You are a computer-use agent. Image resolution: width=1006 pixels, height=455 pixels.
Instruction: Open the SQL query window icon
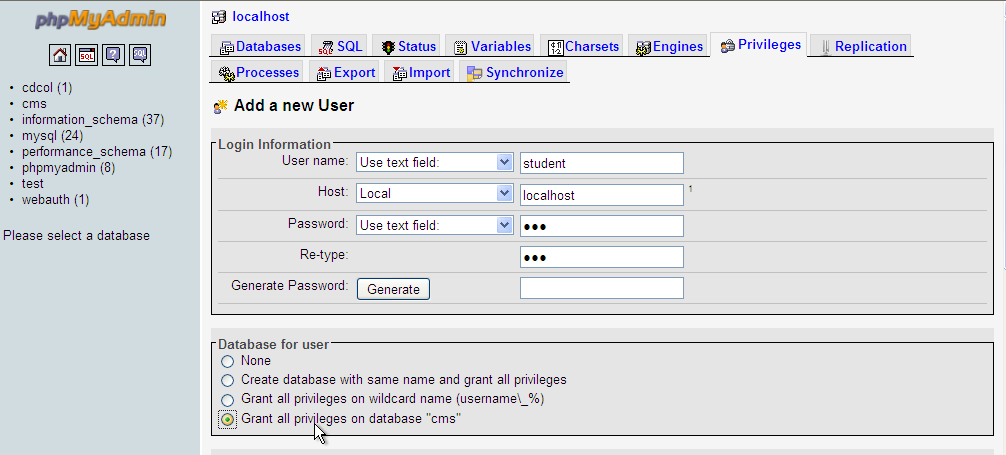pyautogui.click(x=87, y=55)
